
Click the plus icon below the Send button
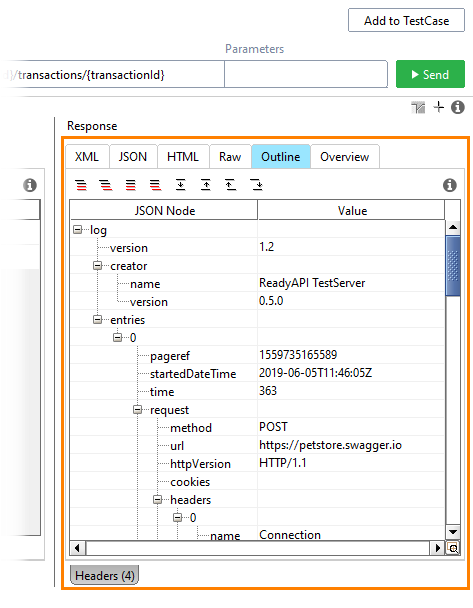tap(438, 107)
